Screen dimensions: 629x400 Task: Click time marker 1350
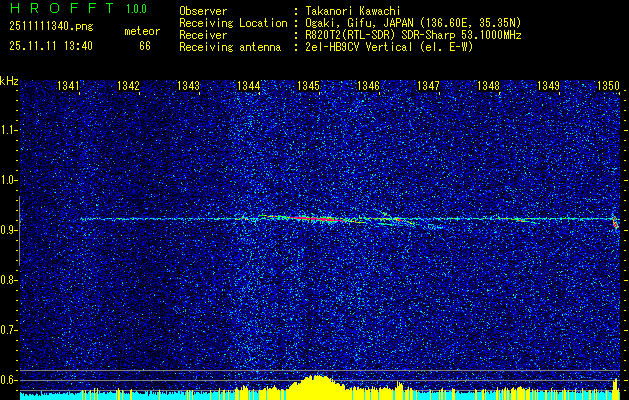click(x=609, y=85)
